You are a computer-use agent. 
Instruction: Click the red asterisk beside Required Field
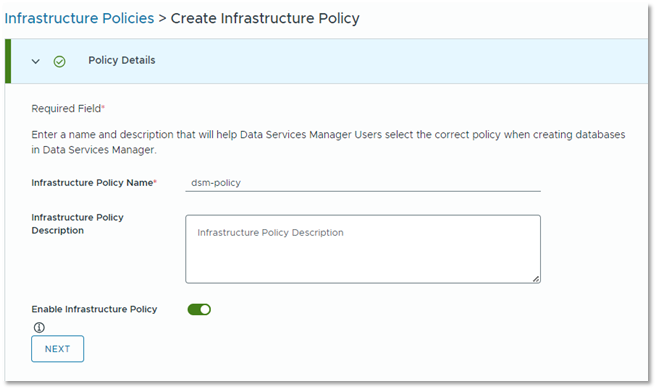click(x=103, y=107)
